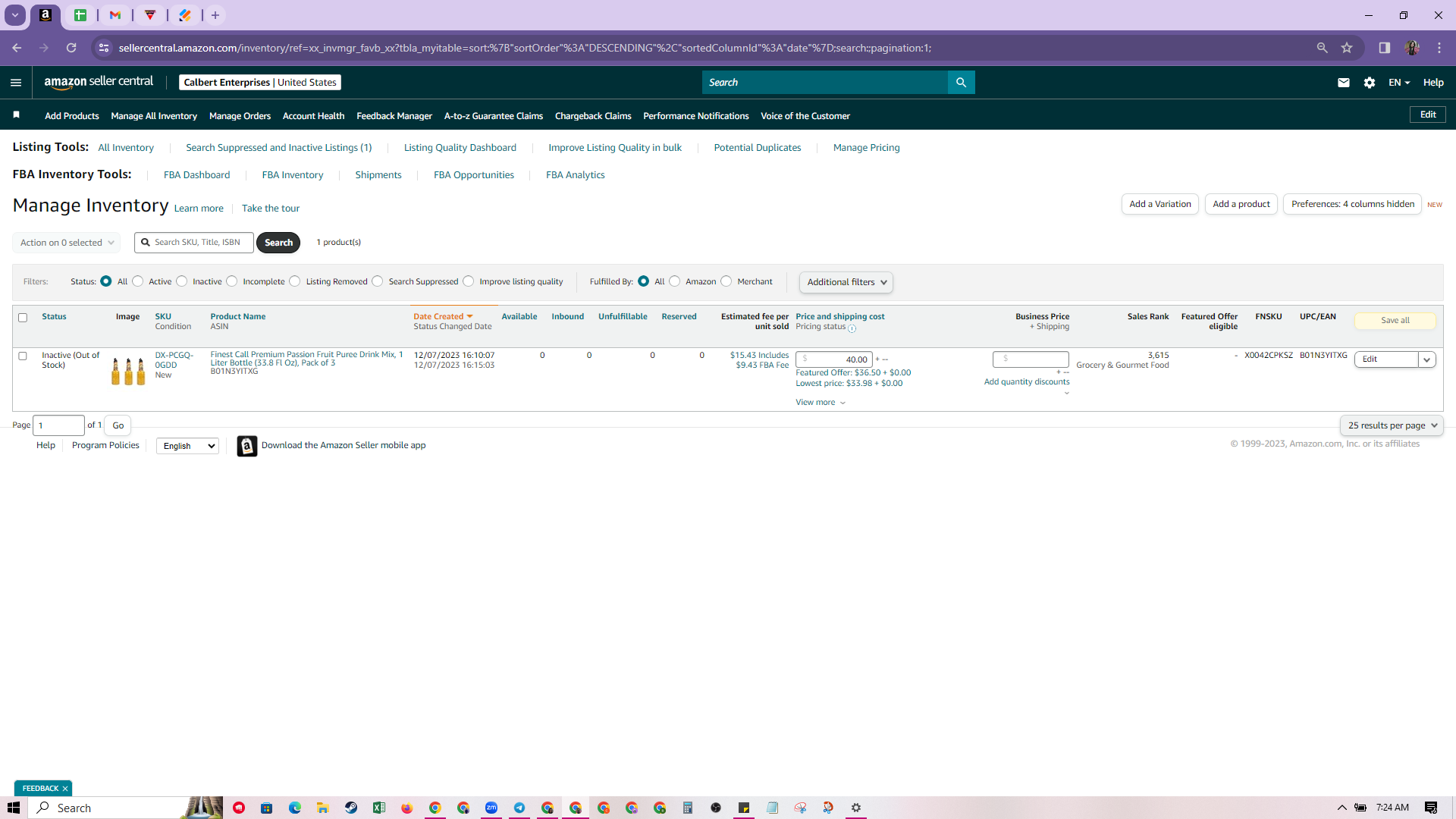Image resolution: width=1456 pixels, height=819 pixels.
Task: Click the Add a Variation button
Action: tap(1160, 204)
